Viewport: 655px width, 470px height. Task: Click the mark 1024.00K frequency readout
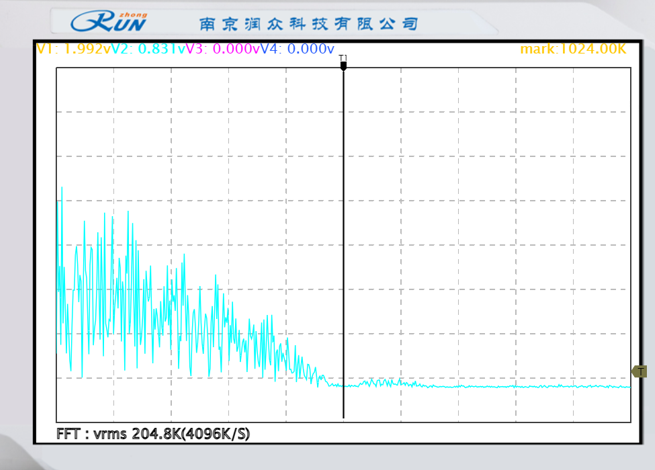pyautogui.click(x=573, y=48)
